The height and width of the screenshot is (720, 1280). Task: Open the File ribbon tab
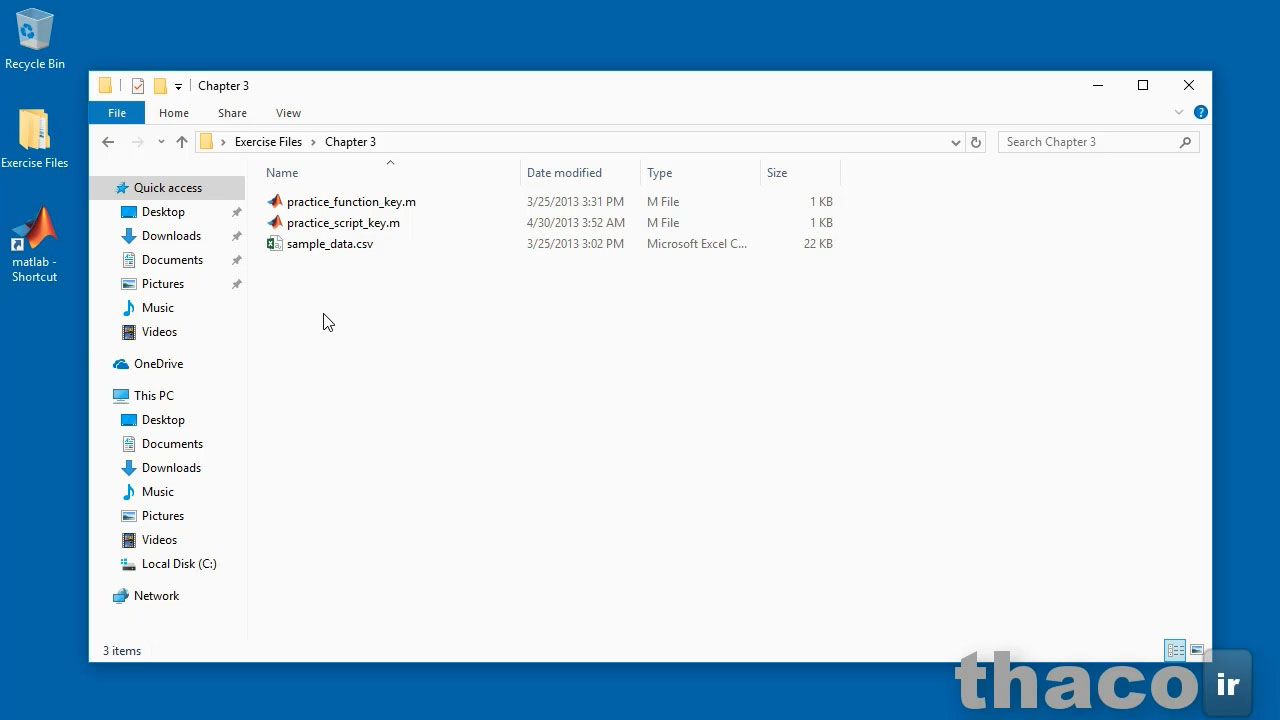(x=117, y=113)
